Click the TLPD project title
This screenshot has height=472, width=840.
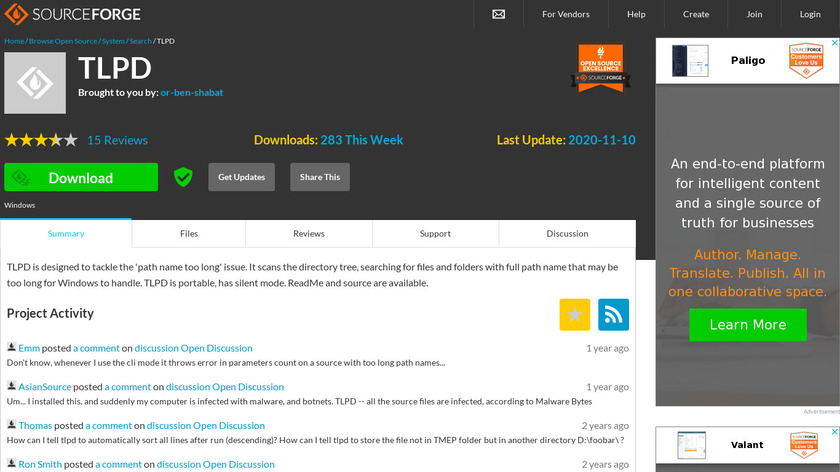click(x=115, y=69)
